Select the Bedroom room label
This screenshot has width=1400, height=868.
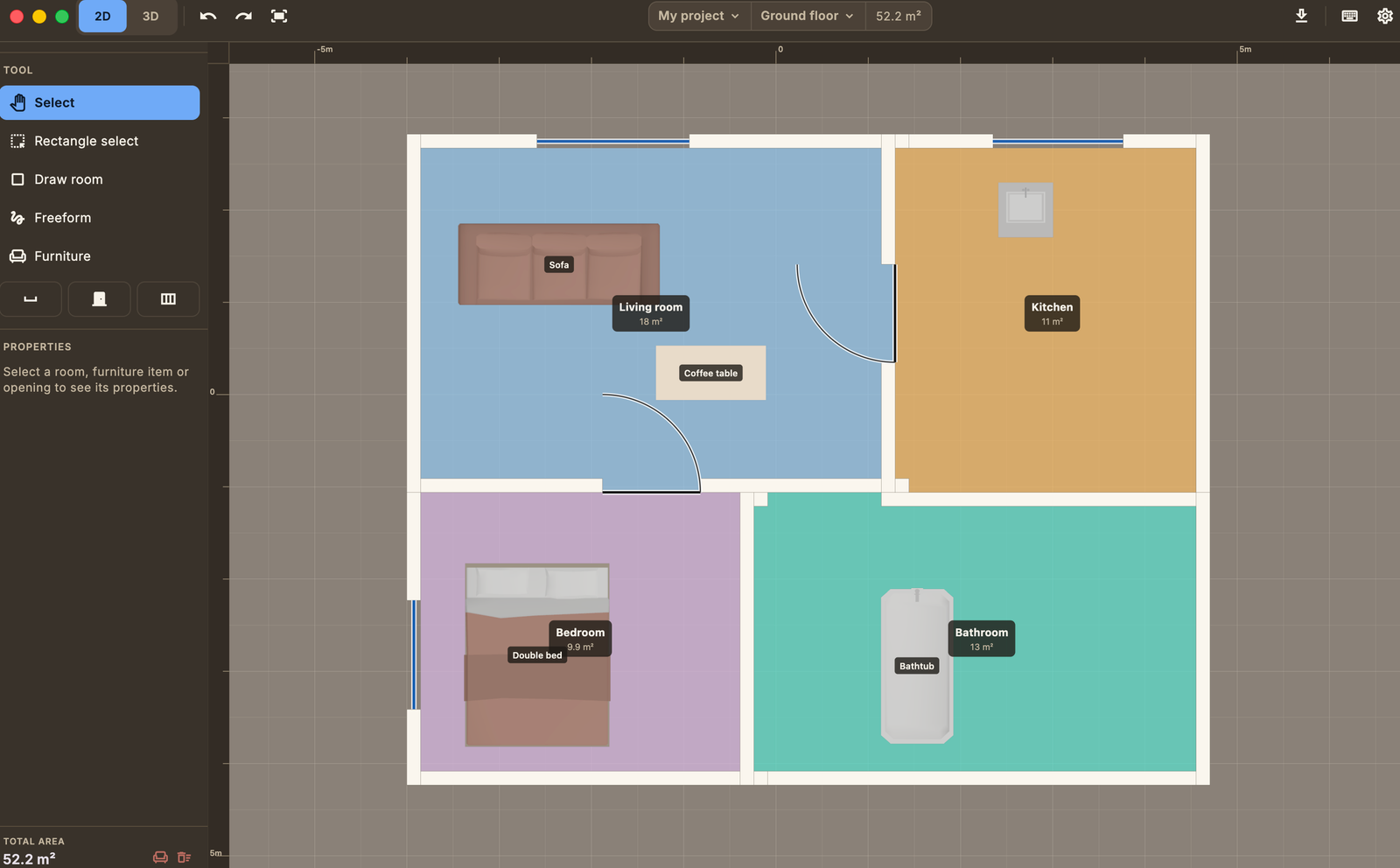580,639
